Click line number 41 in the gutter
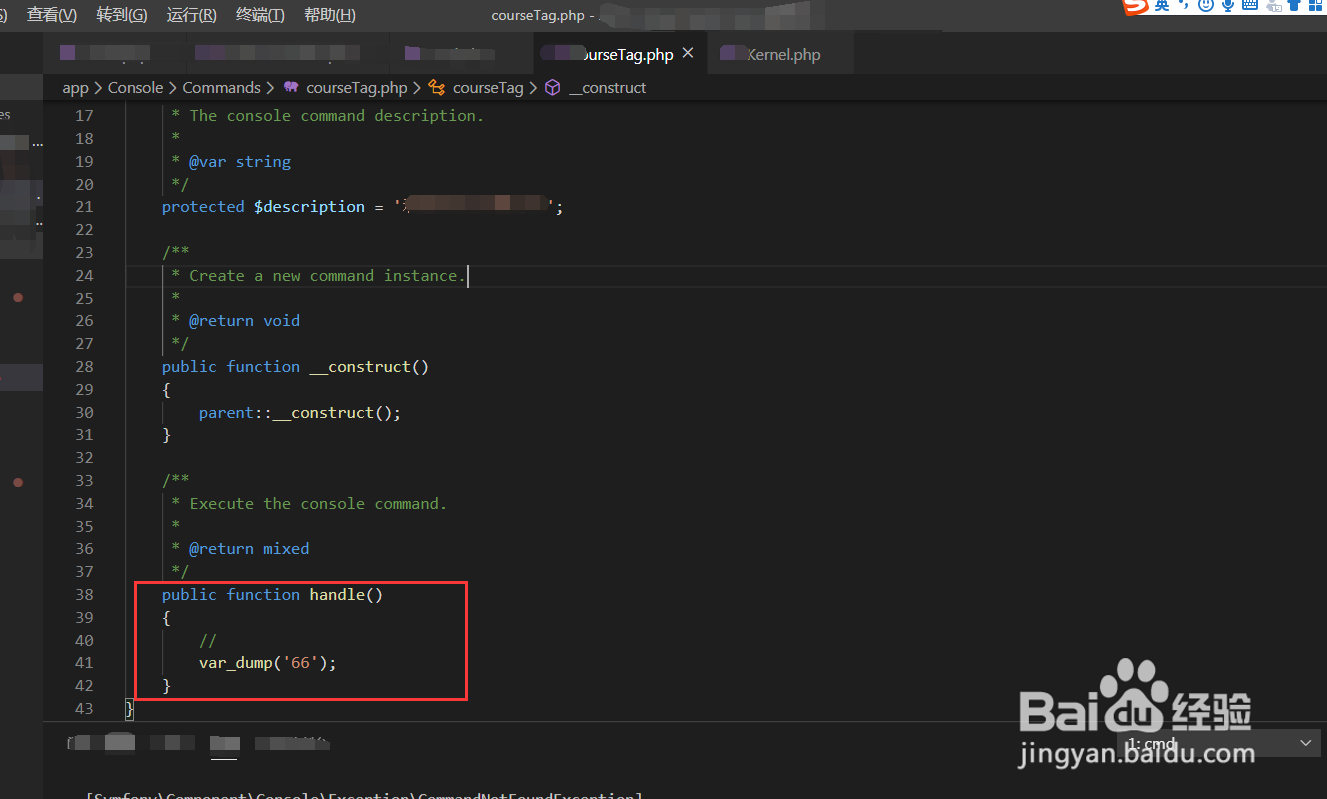The height and width of the screenshot is (799, 1327). [84, 663]
